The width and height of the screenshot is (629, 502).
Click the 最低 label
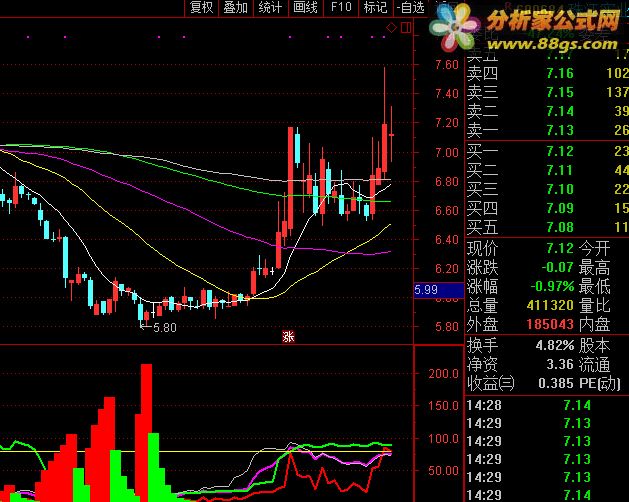[595, 287]
